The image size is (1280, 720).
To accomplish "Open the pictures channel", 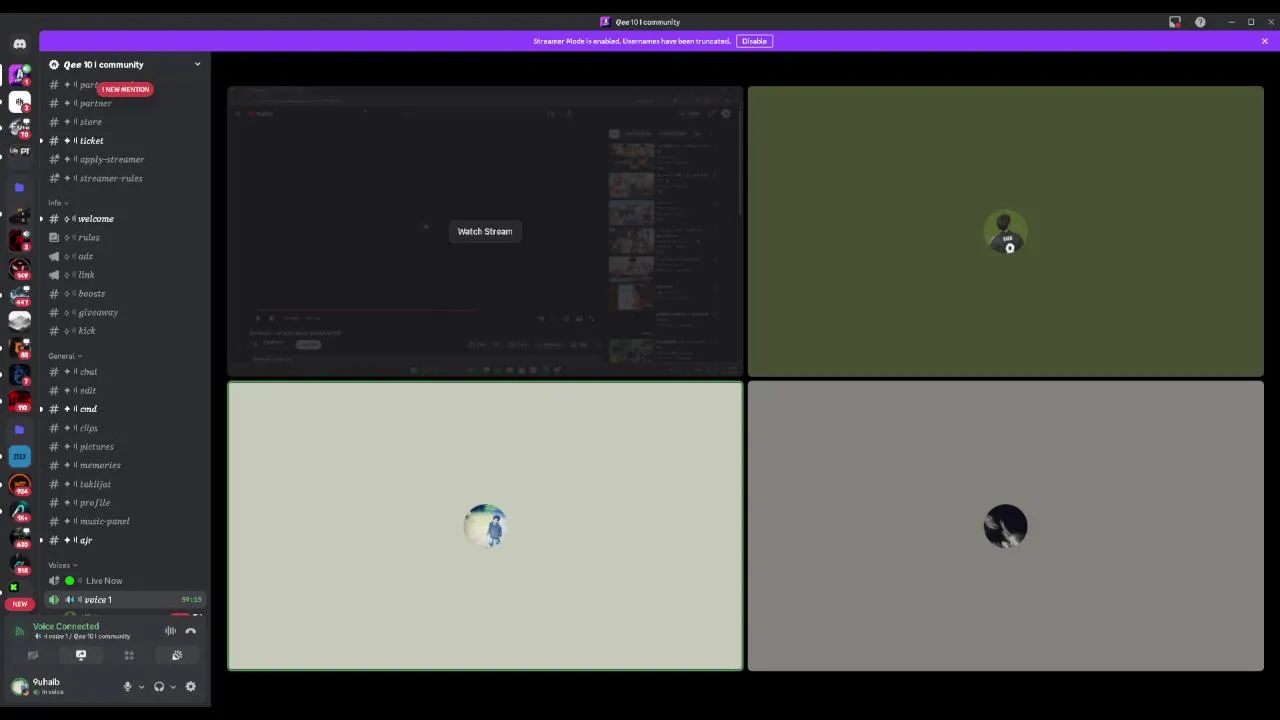I will [x=124, y=447].
